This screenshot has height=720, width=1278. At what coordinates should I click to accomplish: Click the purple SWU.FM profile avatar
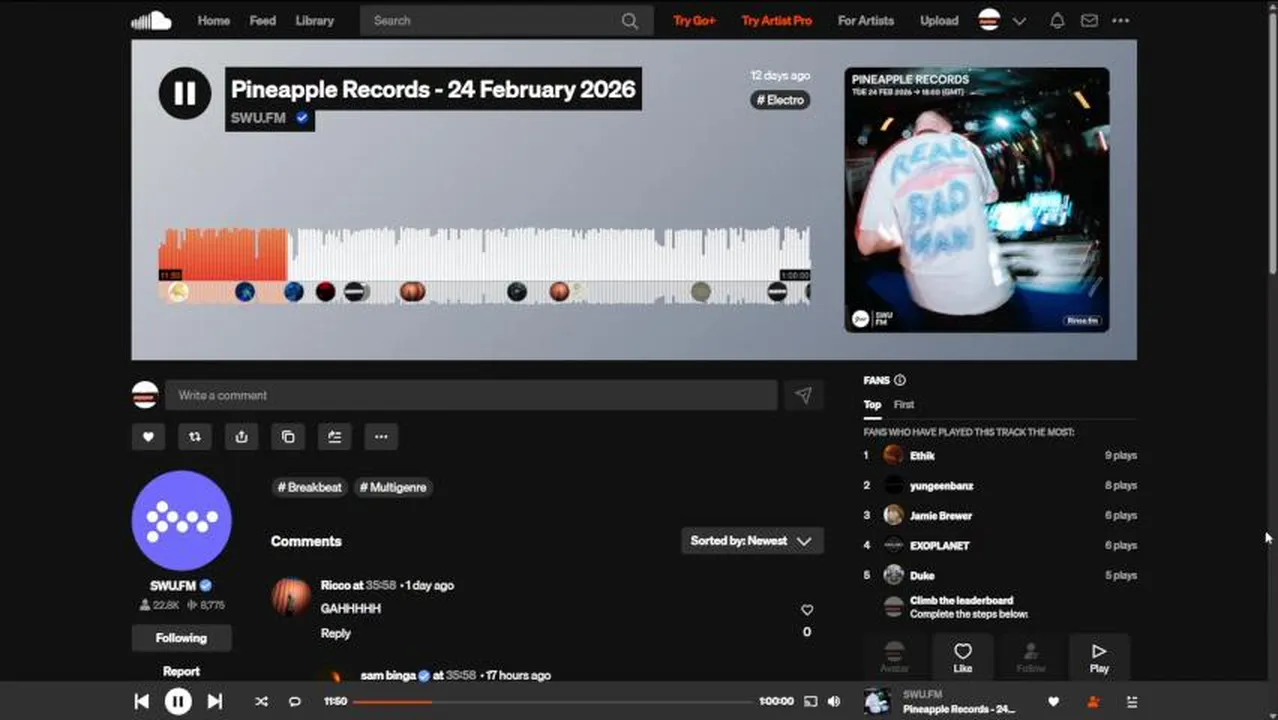tap(181, 521)
